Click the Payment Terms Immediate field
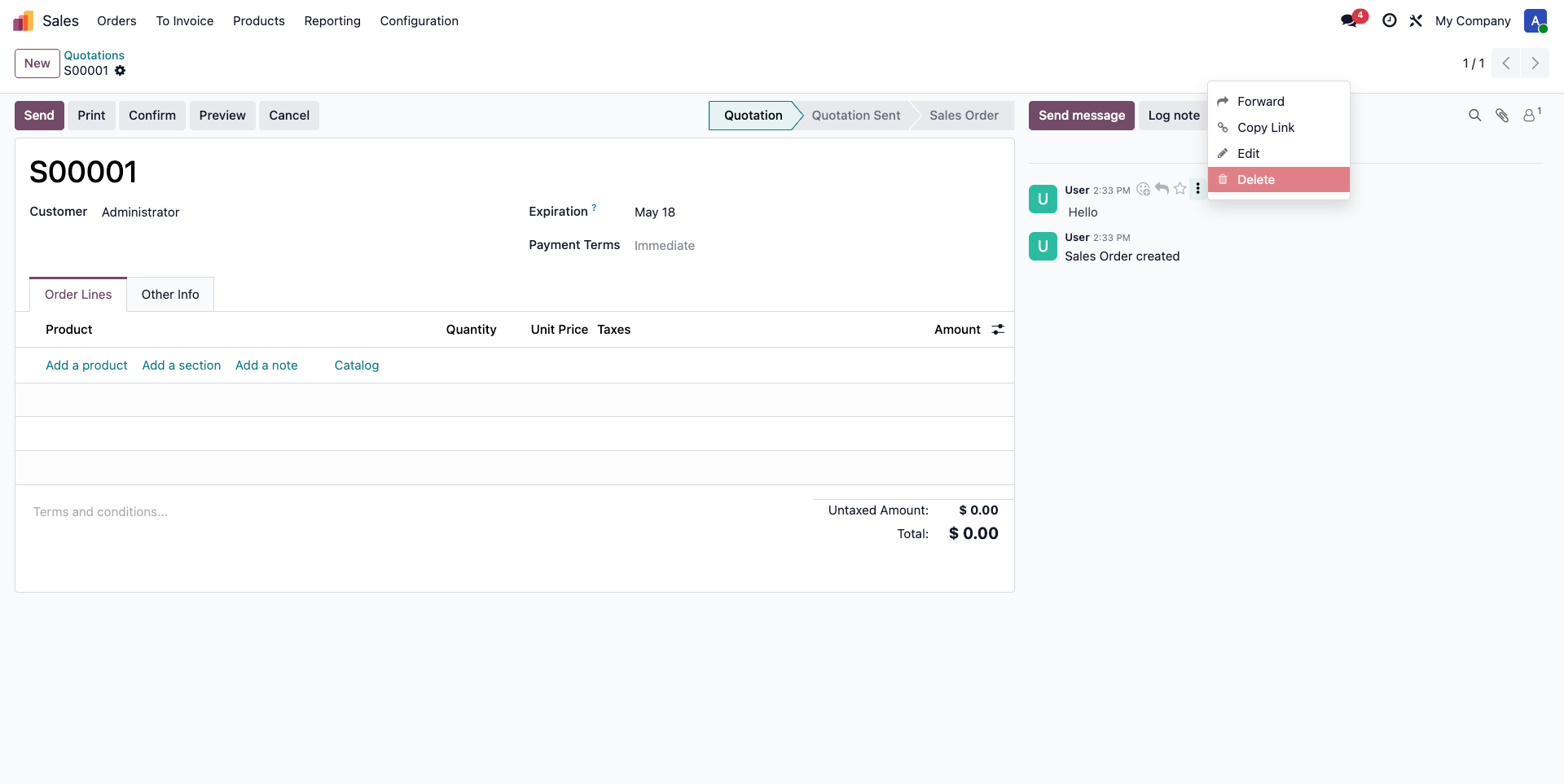 (665, 246)
